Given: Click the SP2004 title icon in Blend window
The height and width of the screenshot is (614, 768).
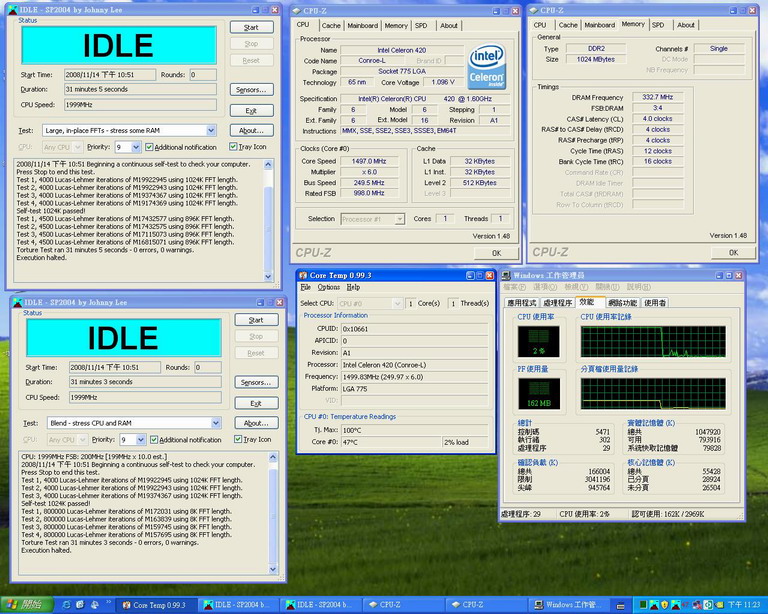Looking at the screenshot, I should pos(18,303).
